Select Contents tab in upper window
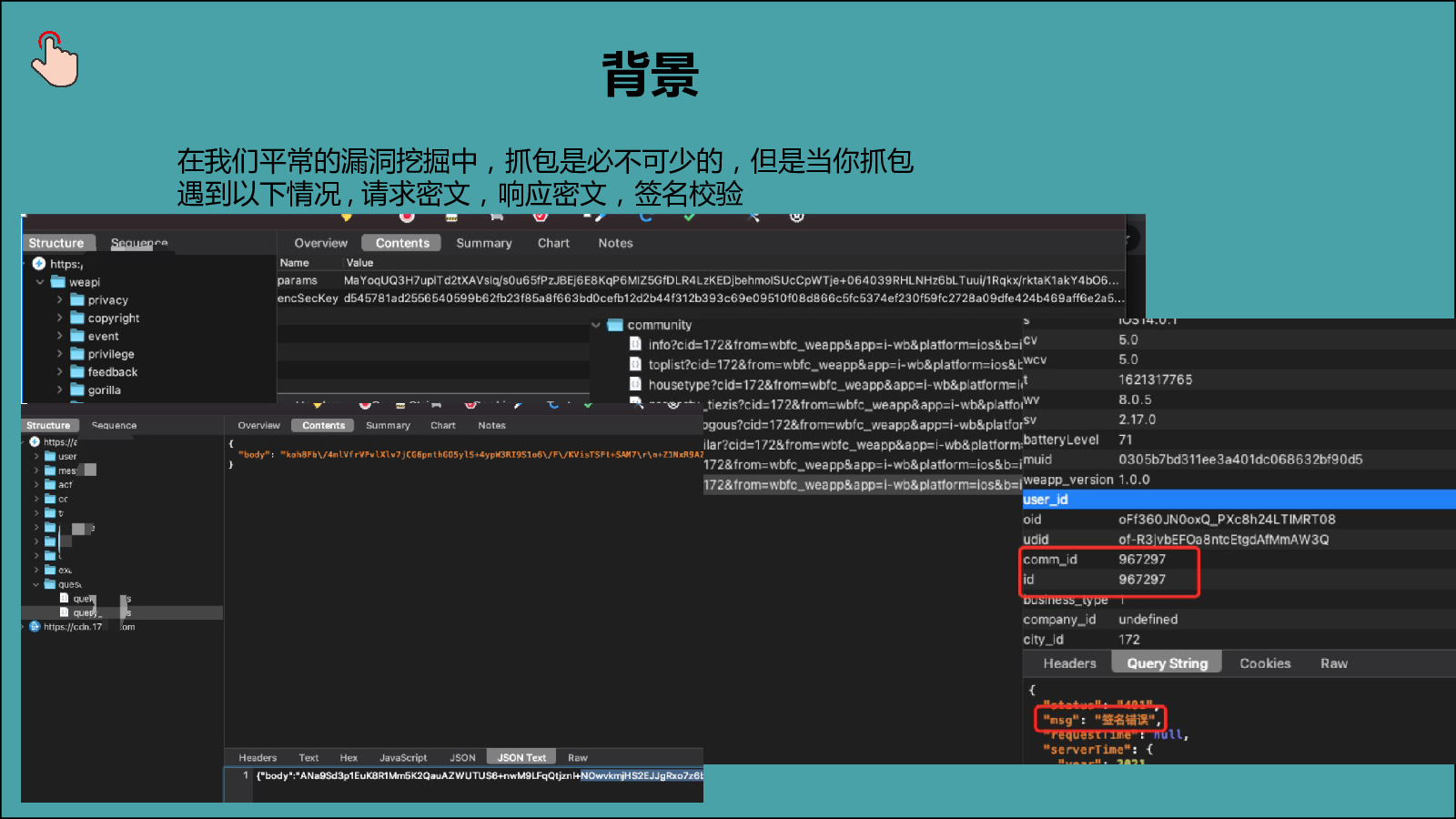 pyautogui.click(x=402, y=243)
